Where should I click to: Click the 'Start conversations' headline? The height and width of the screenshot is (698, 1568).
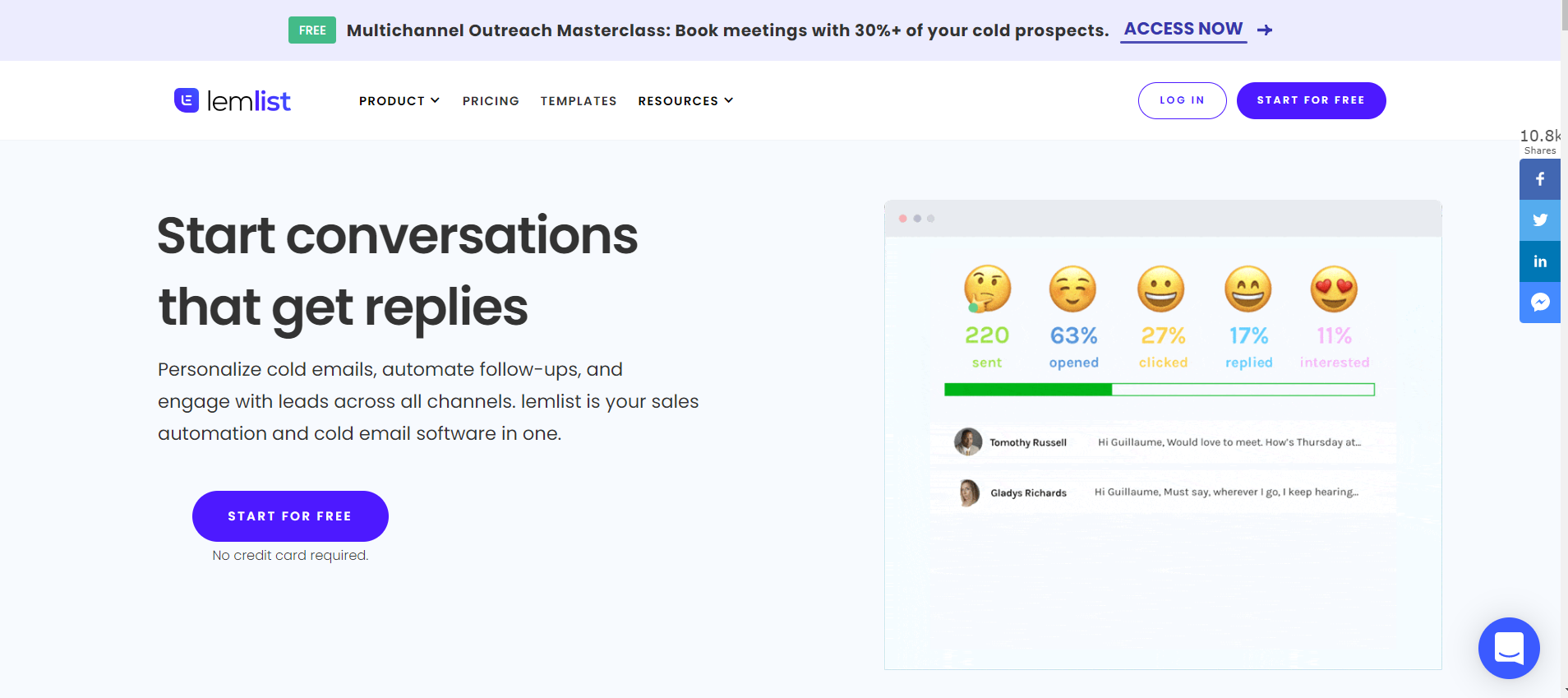pyautogui.click(x=398, y=235)
